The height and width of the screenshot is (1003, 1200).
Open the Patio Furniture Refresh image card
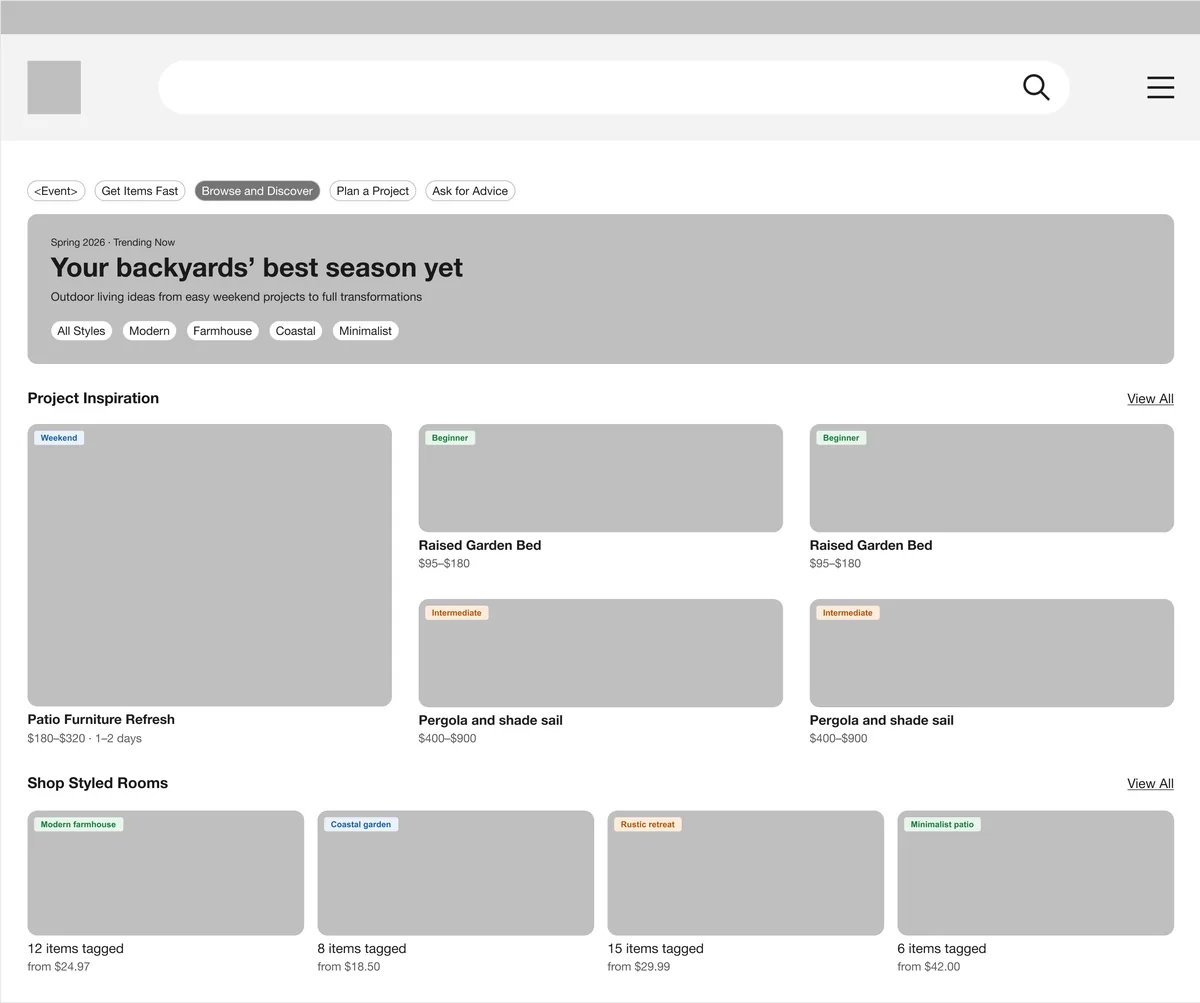tap(209, 565)
